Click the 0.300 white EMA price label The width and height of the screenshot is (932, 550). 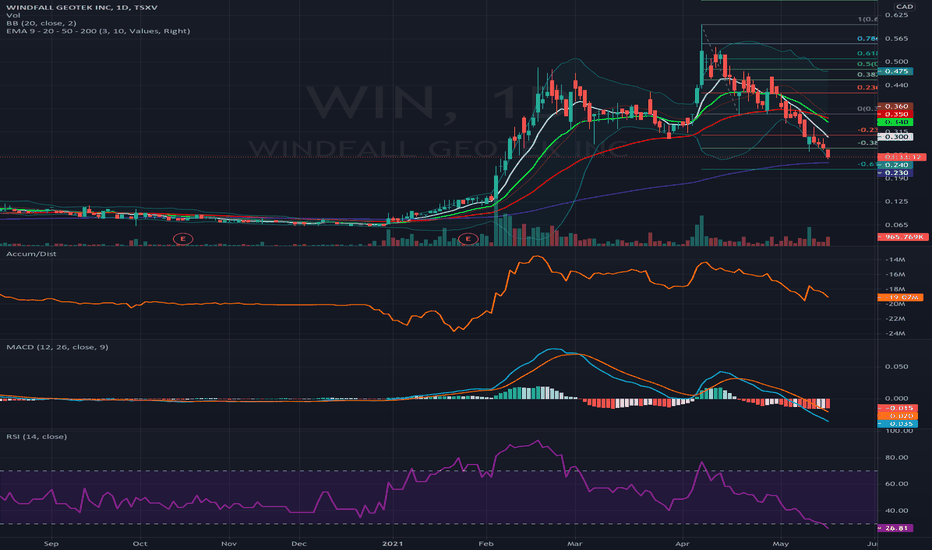click(x=895, y=137)
